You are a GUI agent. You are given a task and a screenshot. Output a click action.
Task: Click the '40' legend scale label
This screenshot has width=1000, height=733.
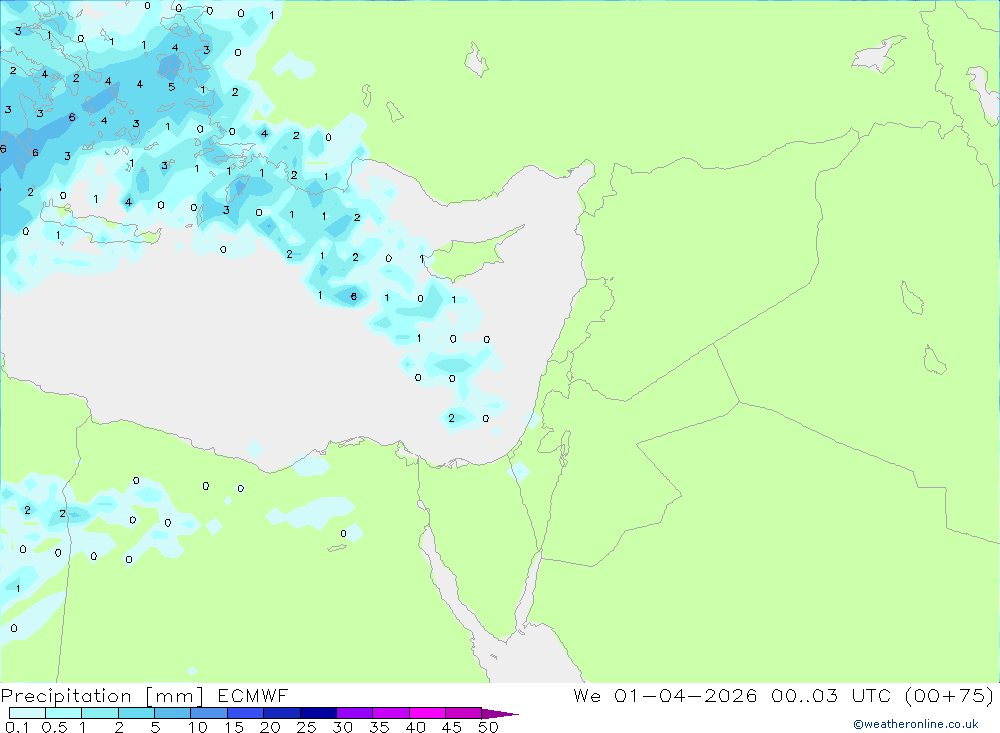[415, 727]
